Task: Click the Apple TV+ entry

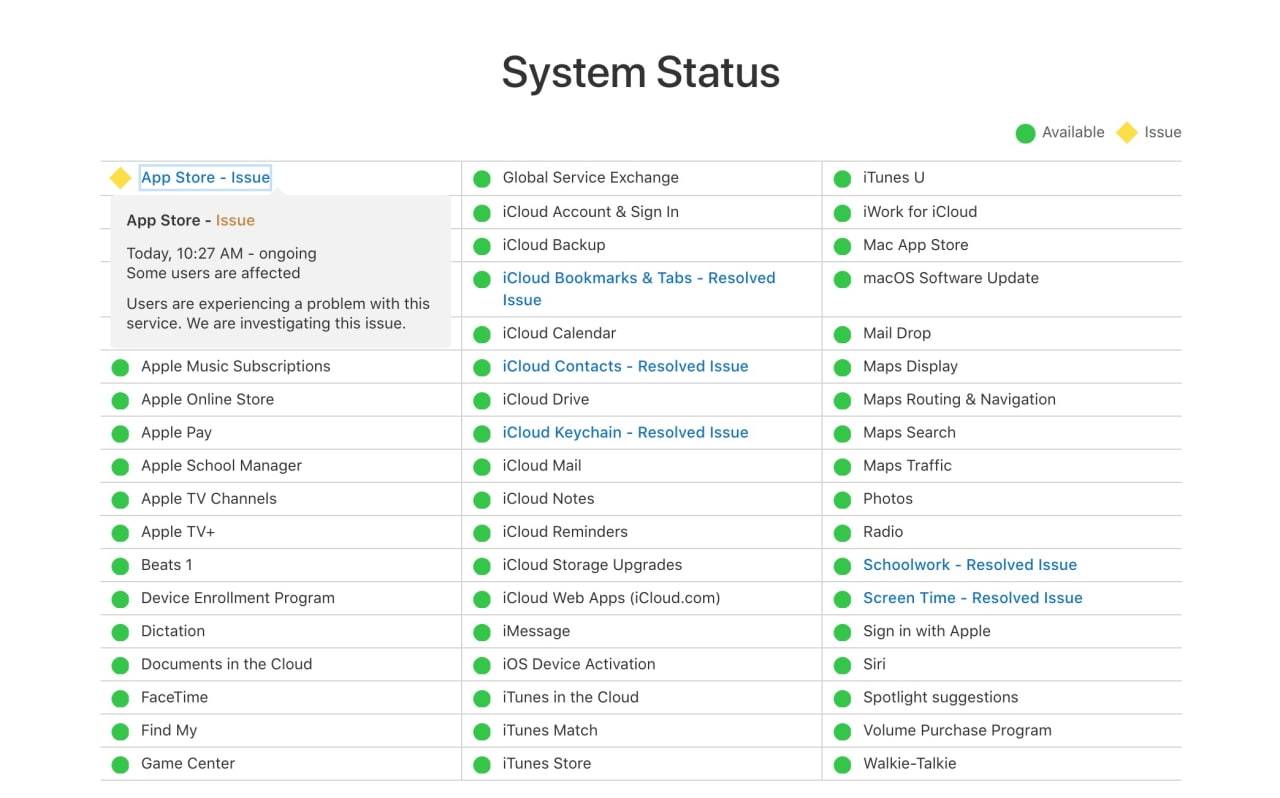Action: click(178, 532)
